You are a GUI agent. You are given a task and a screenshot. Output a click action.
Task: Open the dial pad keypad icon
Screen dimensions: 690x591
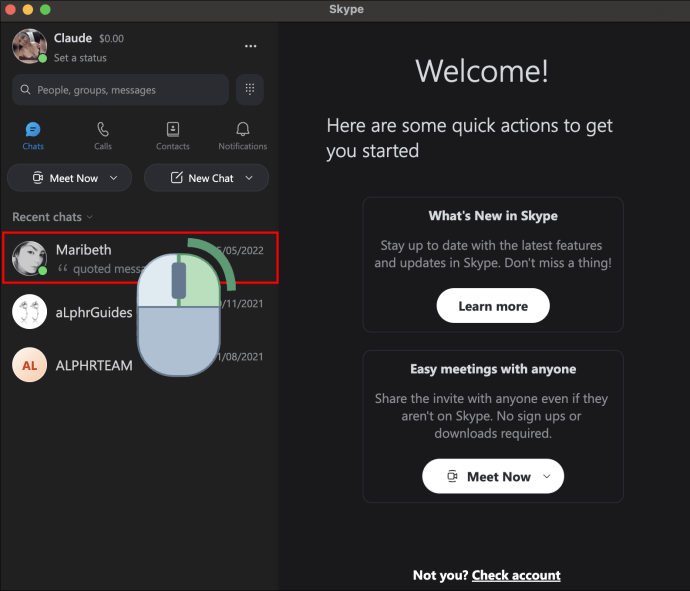[x=250, y=89]
